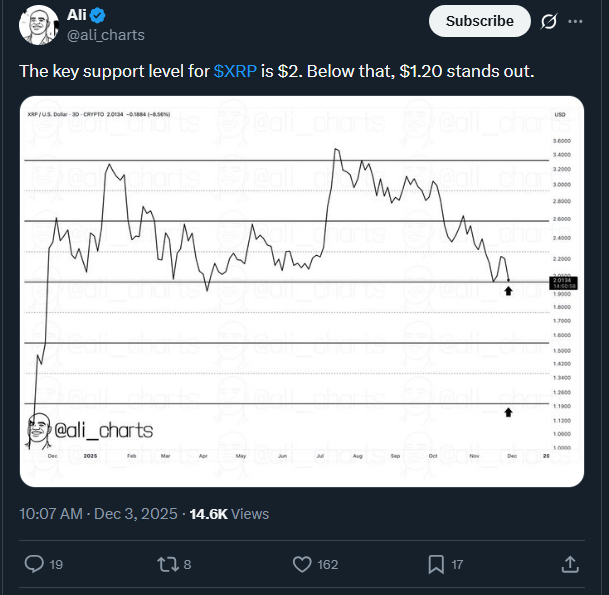
Task: Click the bookmark count of 17
Action: (457, 565)
